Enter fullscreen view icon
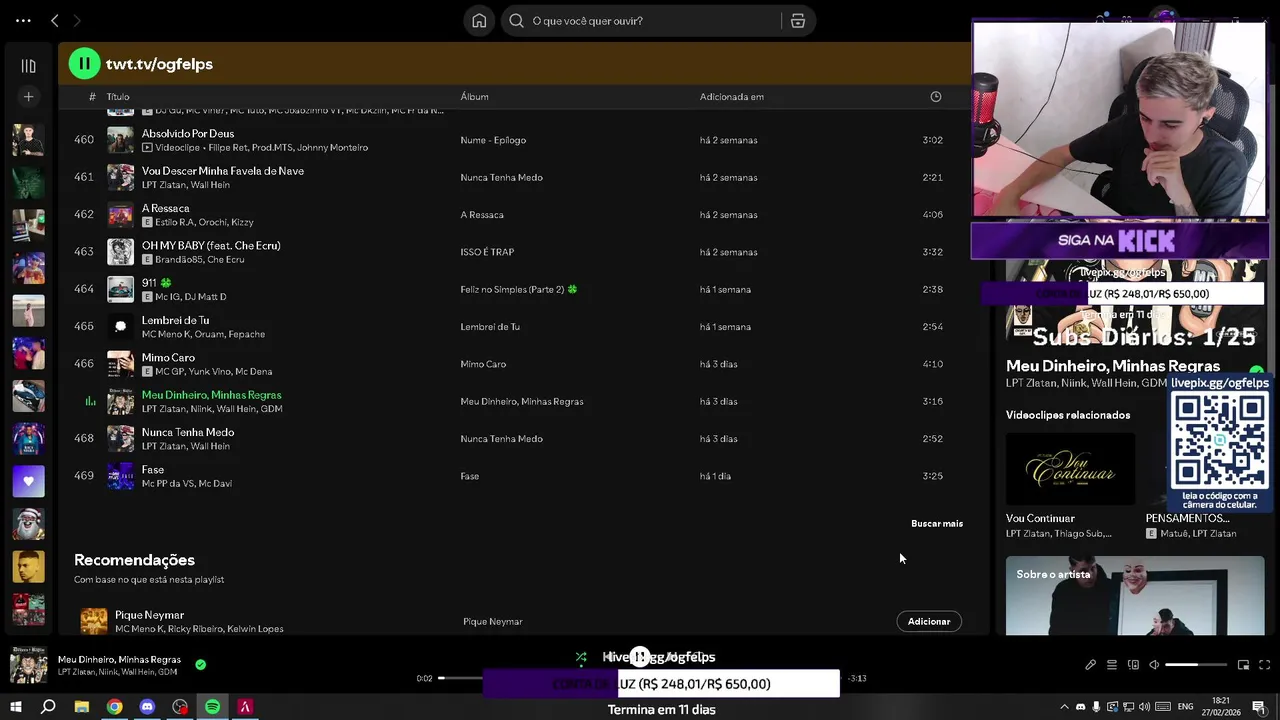This screenshot has height=720, width=1280. tap(1264, 665)
